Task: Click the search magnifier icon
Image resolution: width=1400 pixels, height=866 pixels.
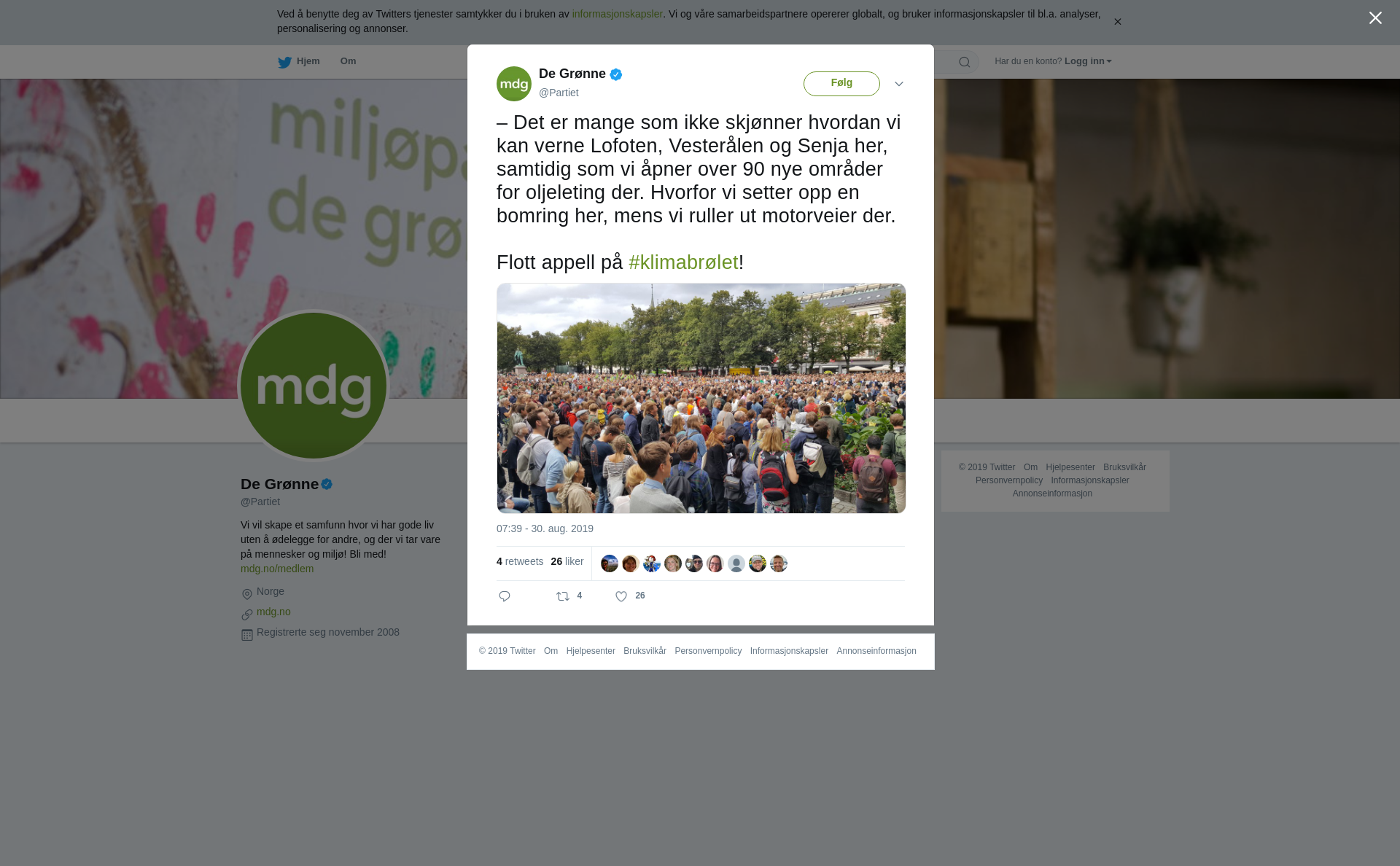Action: coord(965,62)
